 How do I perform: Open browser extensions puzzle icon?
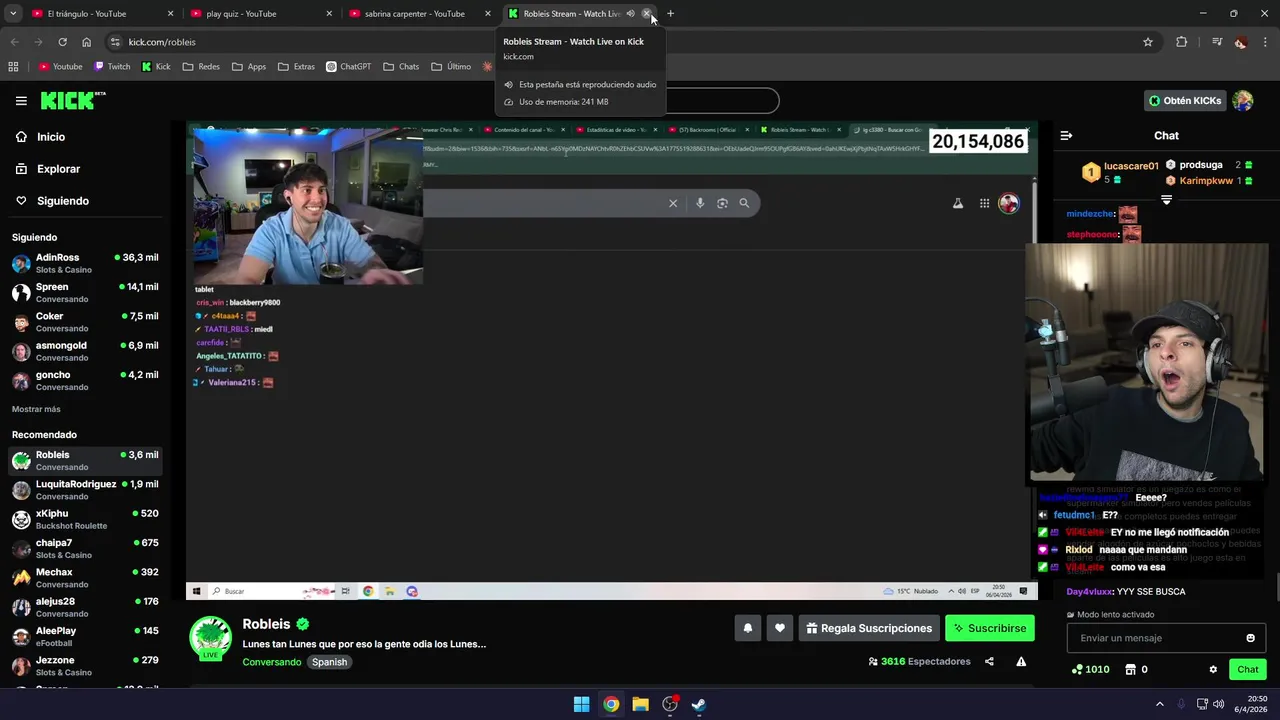tap(1182, 42)
